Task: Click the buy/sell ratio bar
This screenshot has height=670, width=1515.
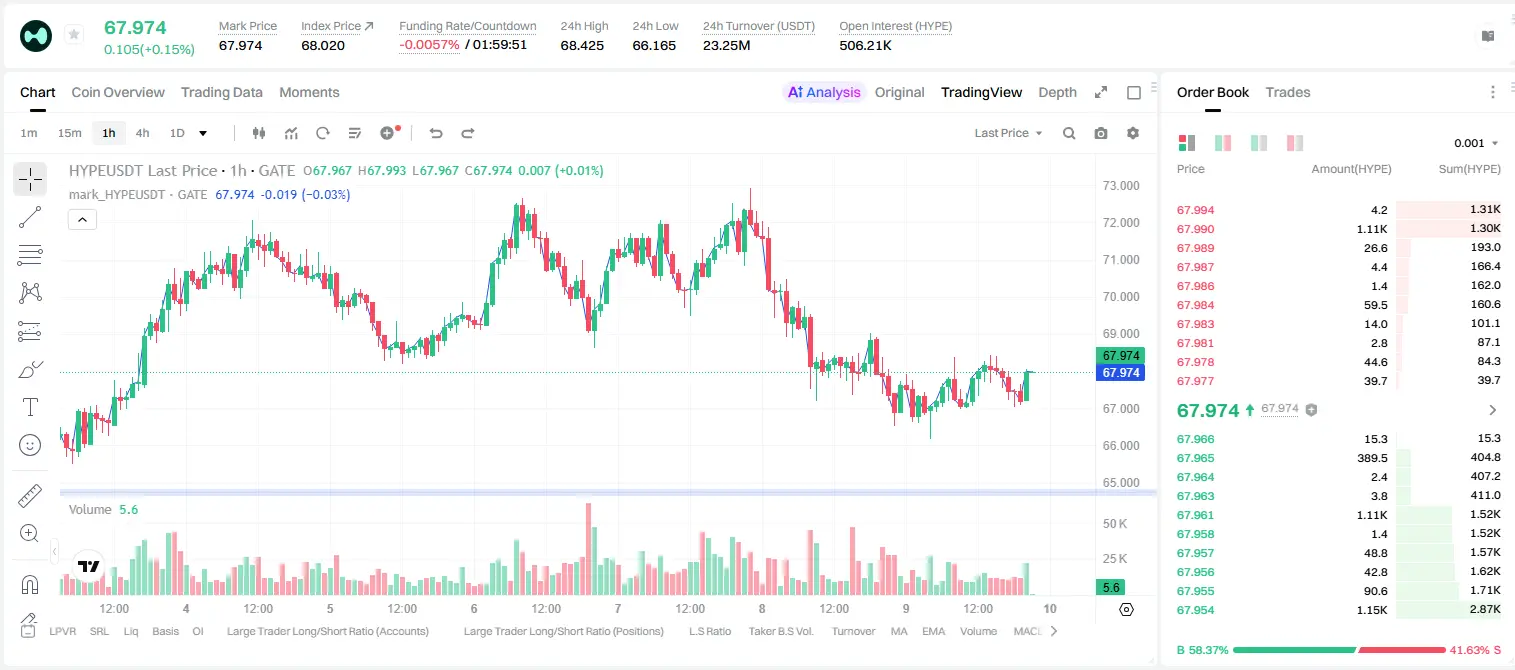Action: (1339, 650)
